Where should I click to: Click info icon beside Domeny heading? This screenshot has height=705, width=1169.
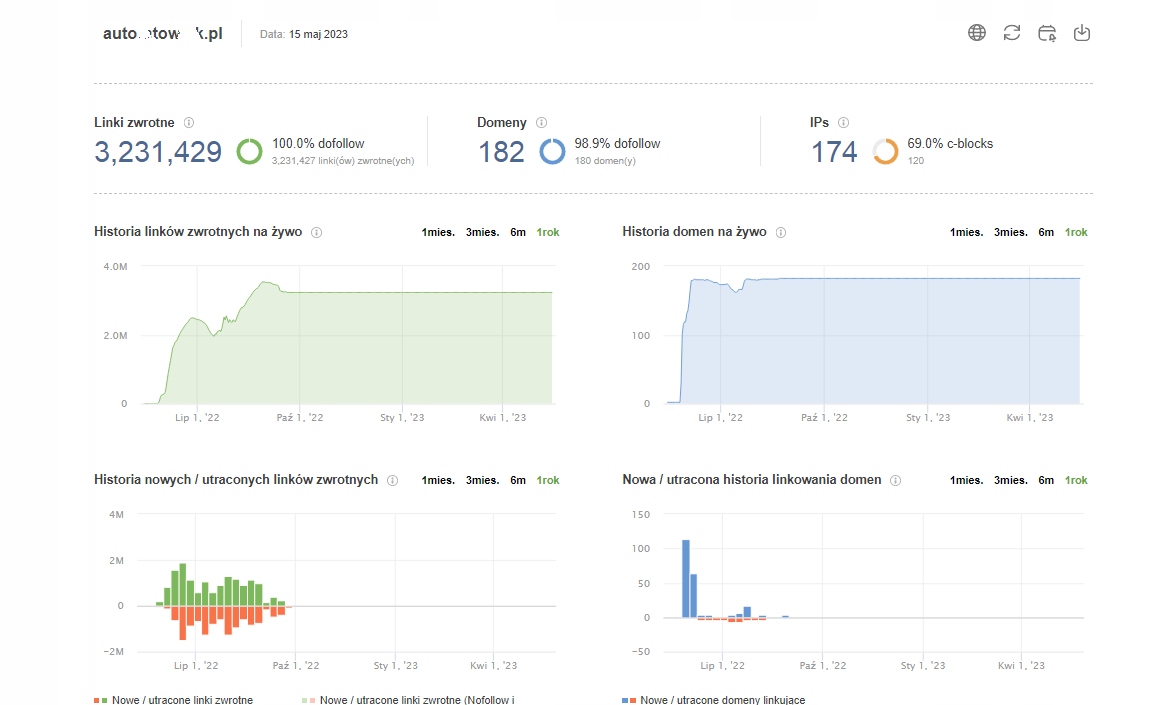click(x=541, y=123)
